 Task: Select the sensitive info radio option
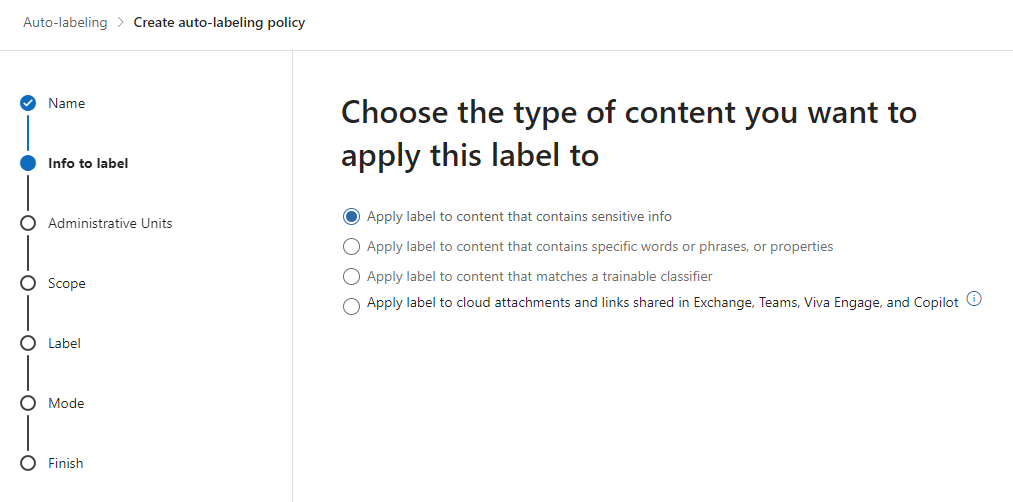pos(351,217)
